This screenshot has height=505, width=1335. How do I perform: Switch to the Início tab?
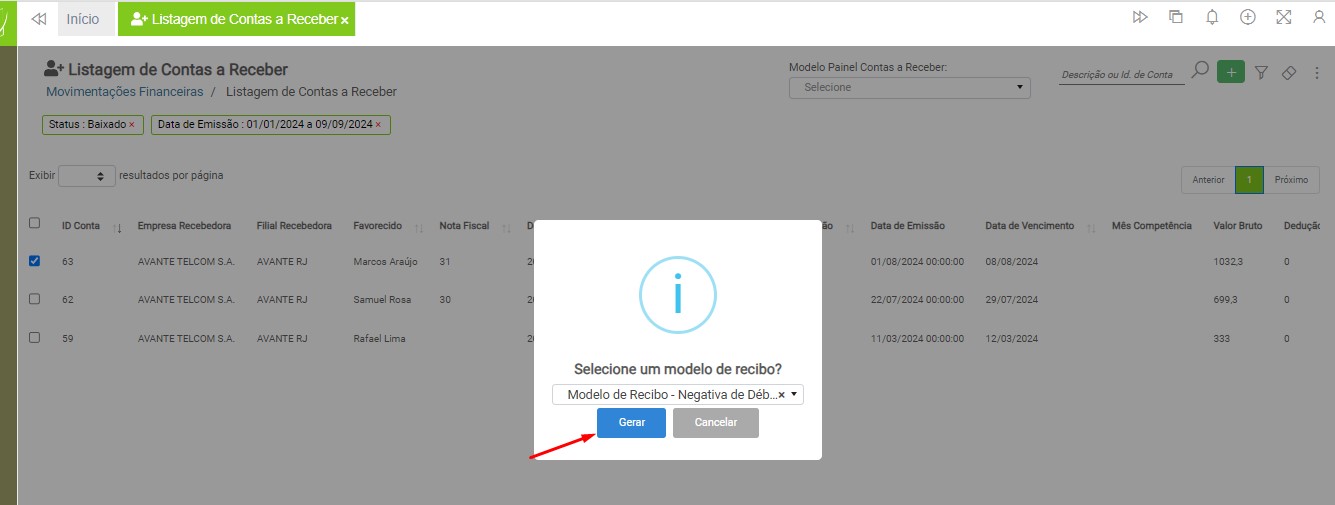(83, 19)
